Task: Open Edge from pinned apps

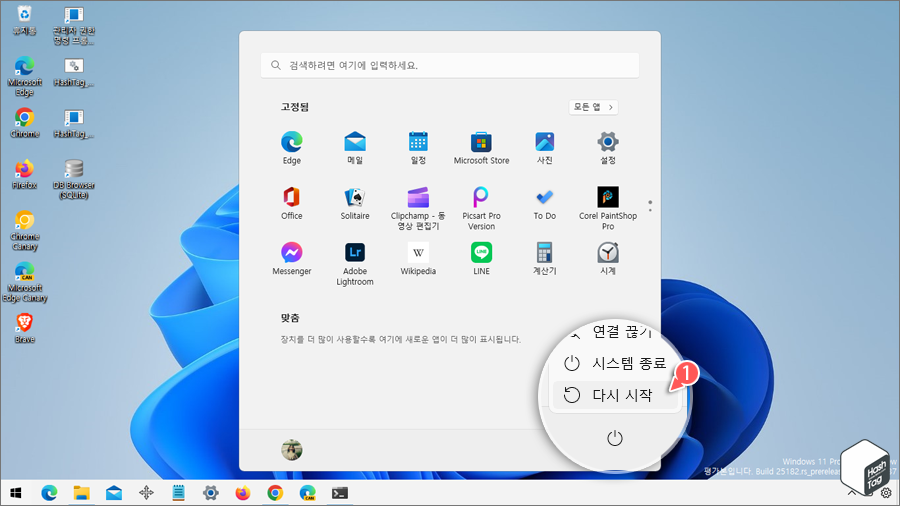Action: pyautogui.click(x=292, y=148)
